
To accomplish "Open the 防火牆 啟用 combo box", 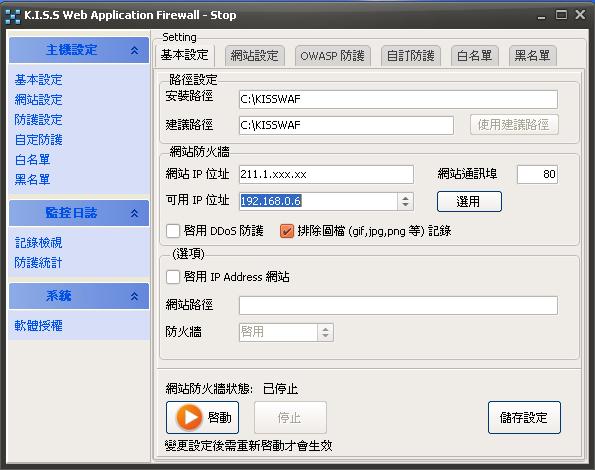I will click(286, 332).
